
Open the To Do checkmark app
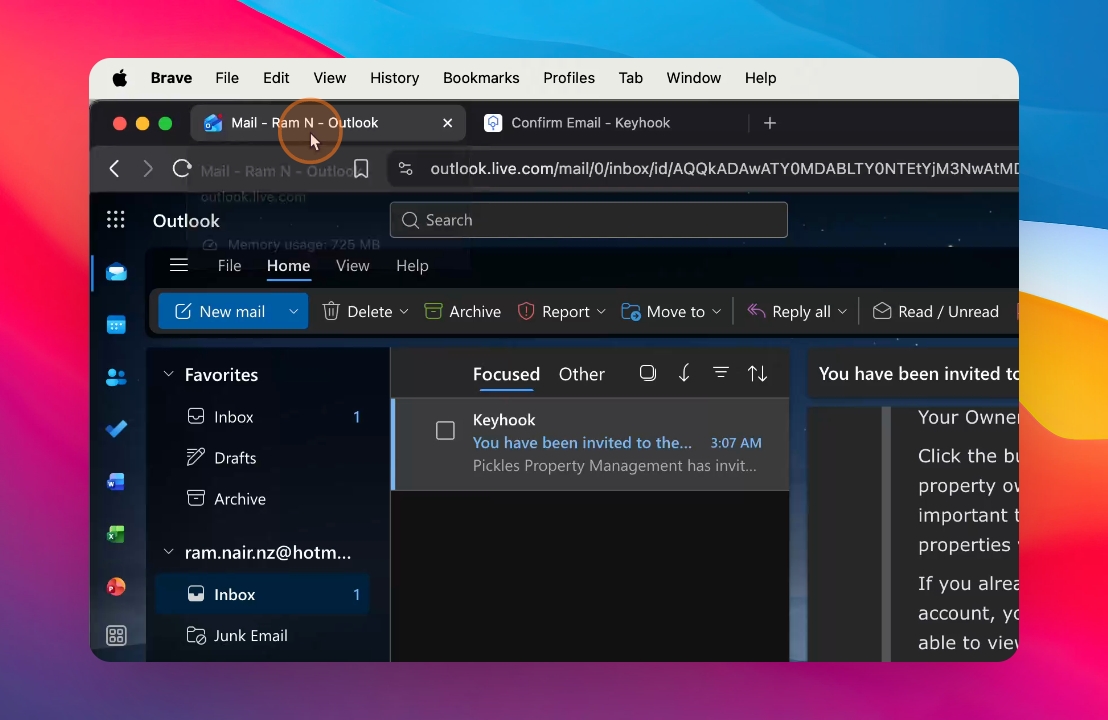click(x=117, y=429)
